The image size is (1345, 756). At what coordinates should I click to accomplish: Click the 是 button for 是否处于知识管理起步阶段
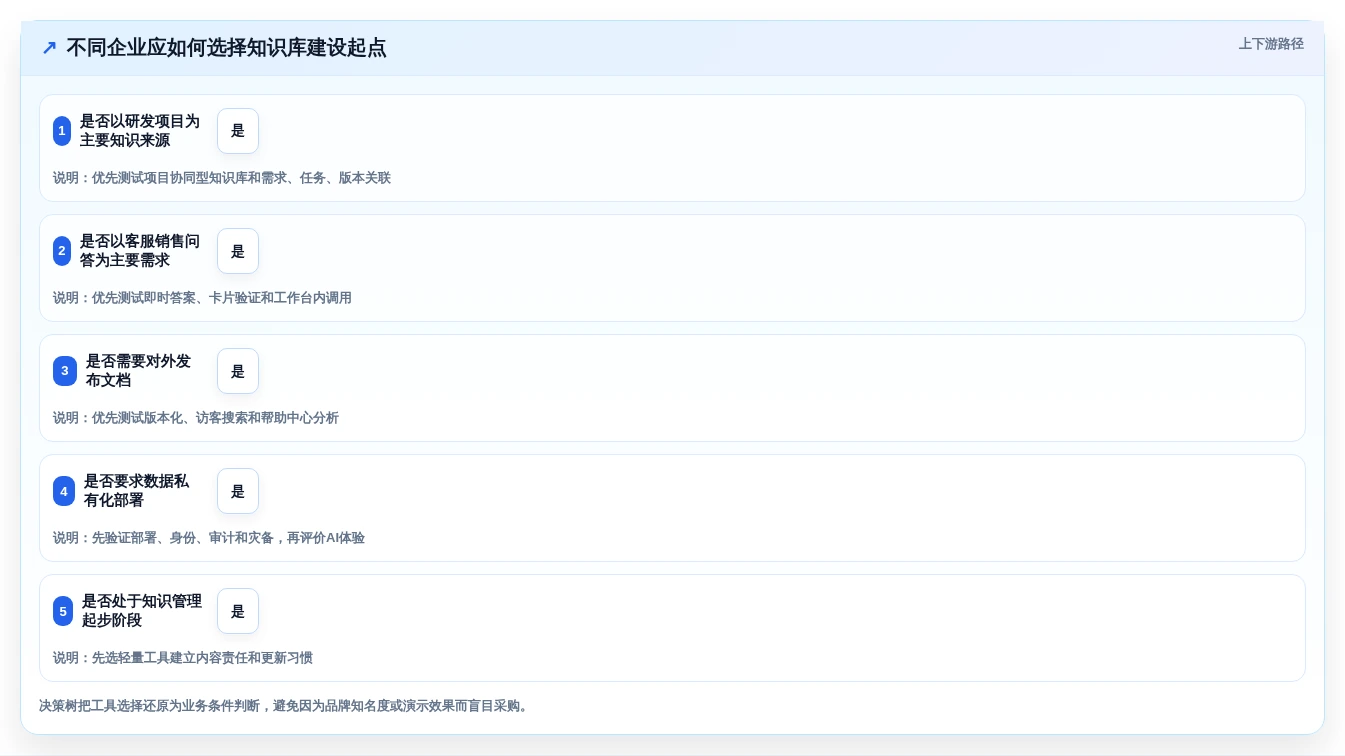pyautogui.click(x=238, y=611)
